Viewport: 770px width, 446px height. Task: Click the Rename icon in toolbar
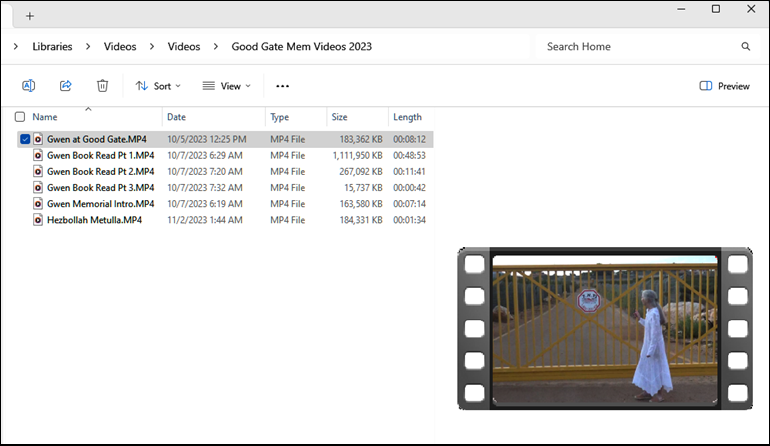[28, 86]
